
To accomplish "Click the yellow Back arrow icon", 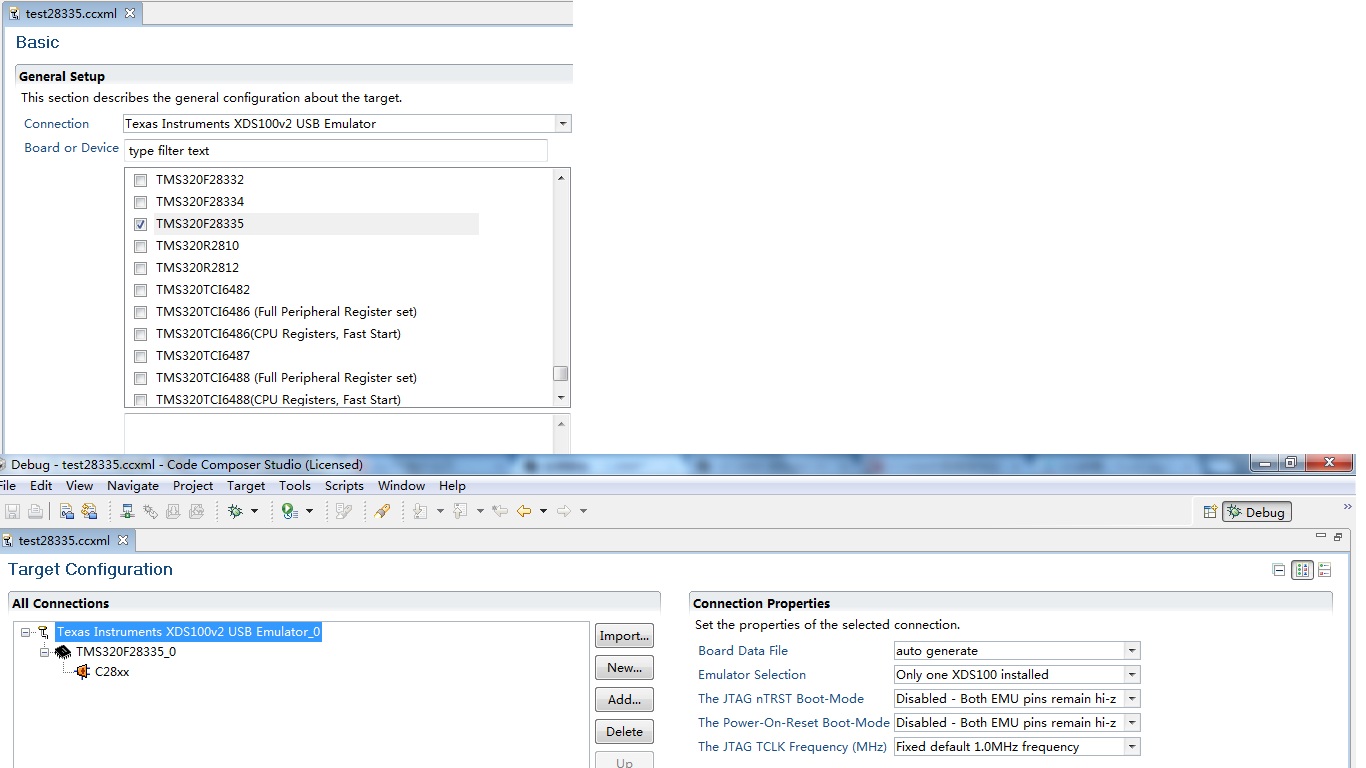I will pos(524,511).
